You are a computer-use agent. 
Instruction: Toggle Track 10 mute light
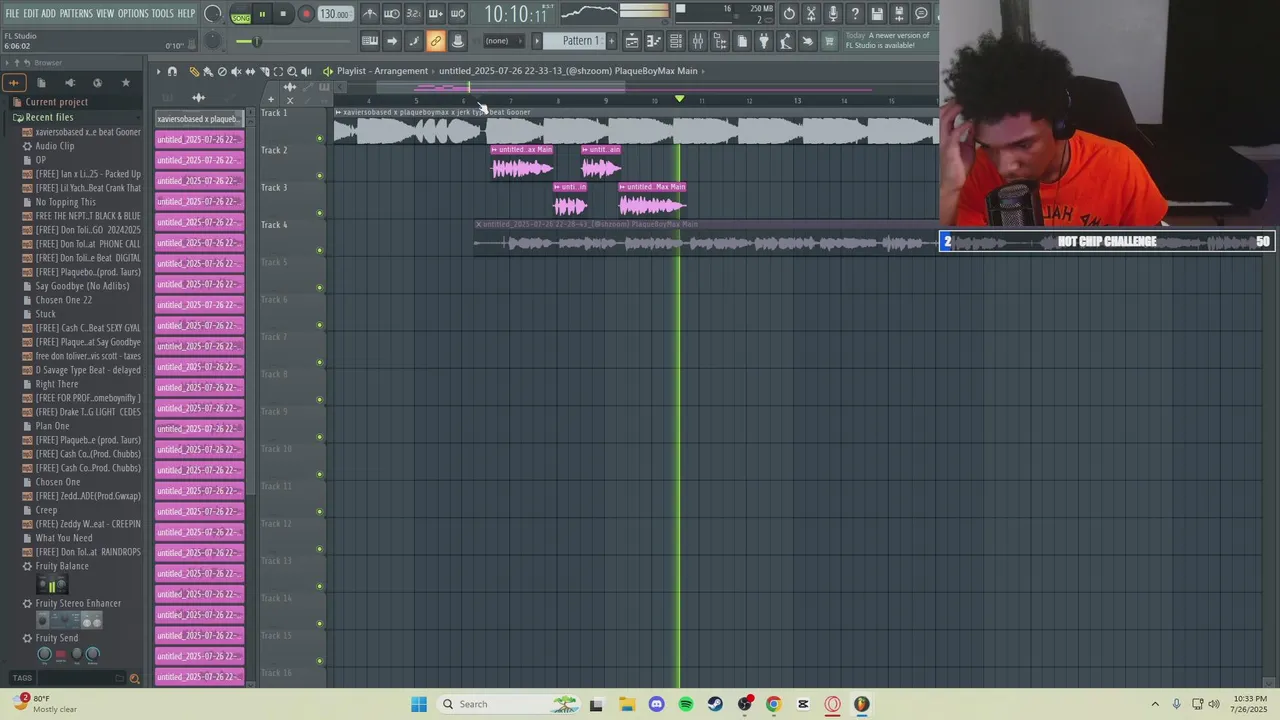coord(320,474)
